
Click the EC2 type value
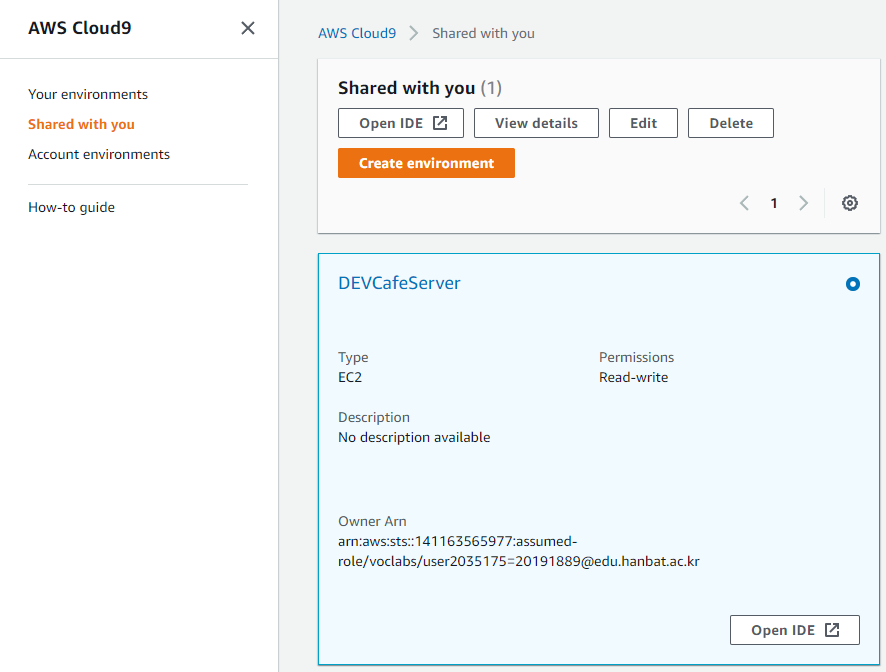[x=350, y=378]
